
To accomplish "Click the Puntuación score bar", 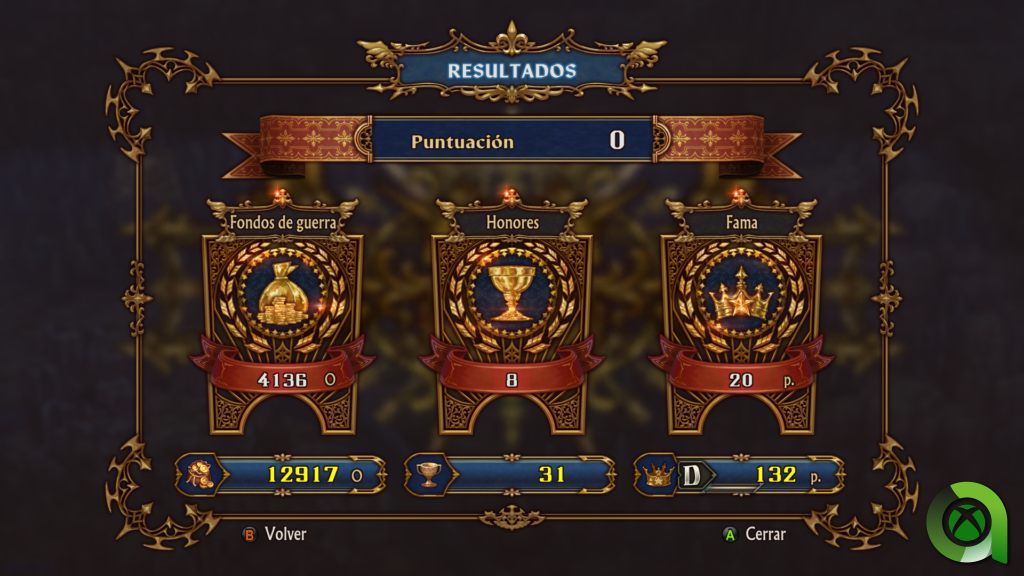I will click(512, 140).
